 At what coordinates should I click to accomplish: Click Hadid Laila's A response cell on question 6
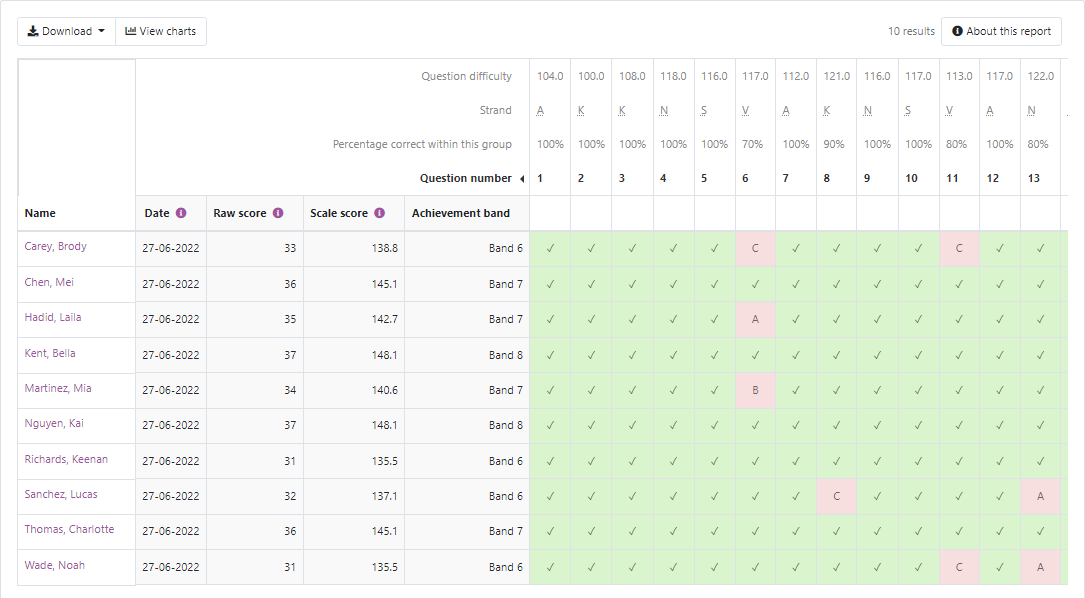755,318
